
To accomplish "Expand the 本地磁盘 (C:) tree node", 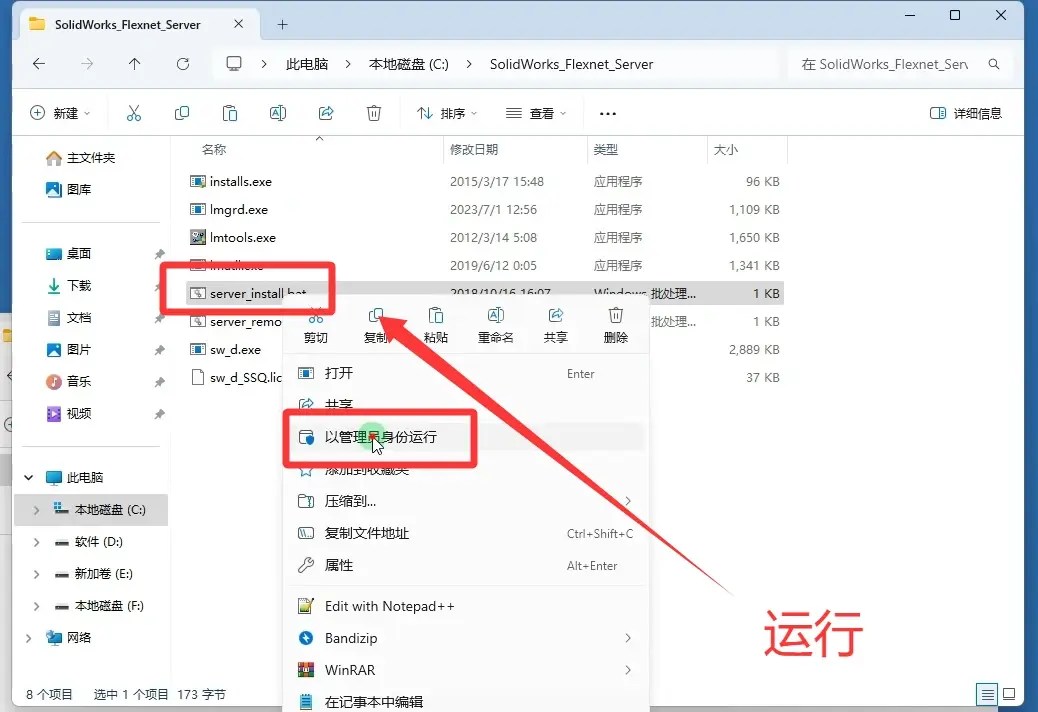I will click(x=36, y=510).
